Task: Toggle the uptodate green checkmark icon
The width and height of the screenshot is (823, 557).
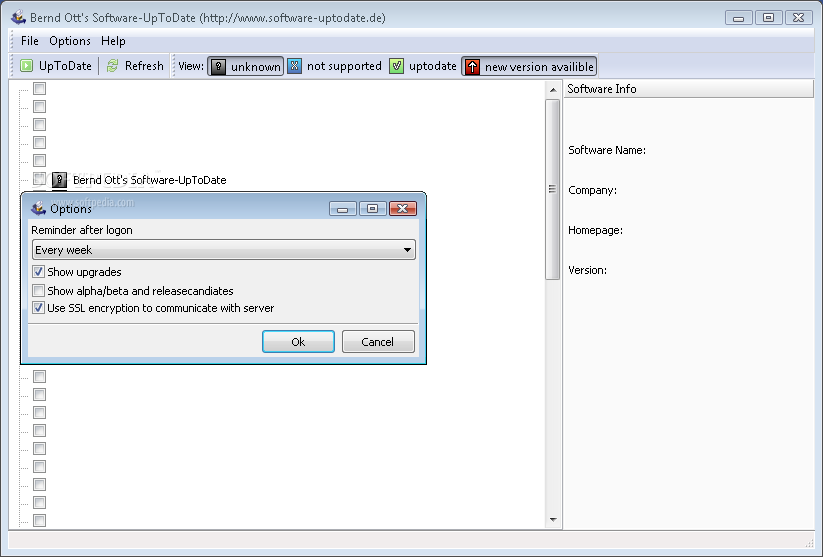Action: tap(397, 66)
